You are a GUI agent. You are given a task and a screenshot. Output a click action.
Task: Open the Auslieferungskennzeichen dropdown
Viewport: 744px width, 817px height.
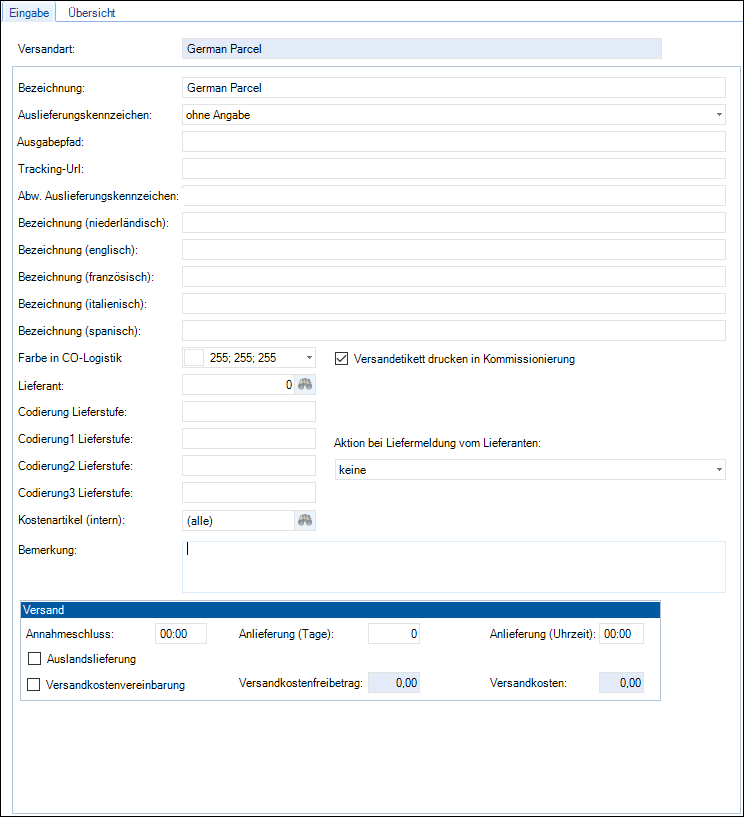click(x=718, y=115)
